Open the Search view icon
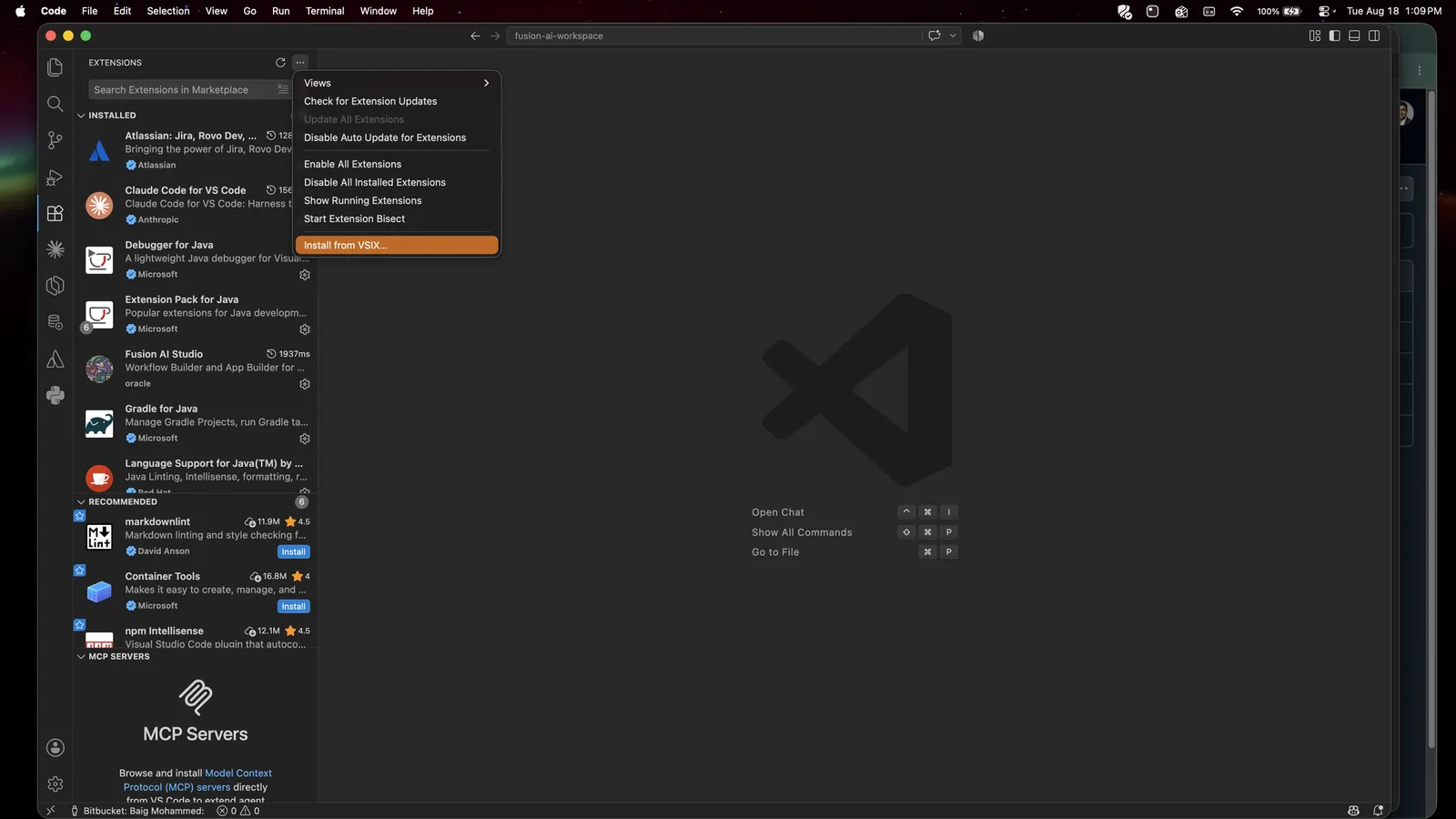Screen dimensions: 1456x819 55,104
